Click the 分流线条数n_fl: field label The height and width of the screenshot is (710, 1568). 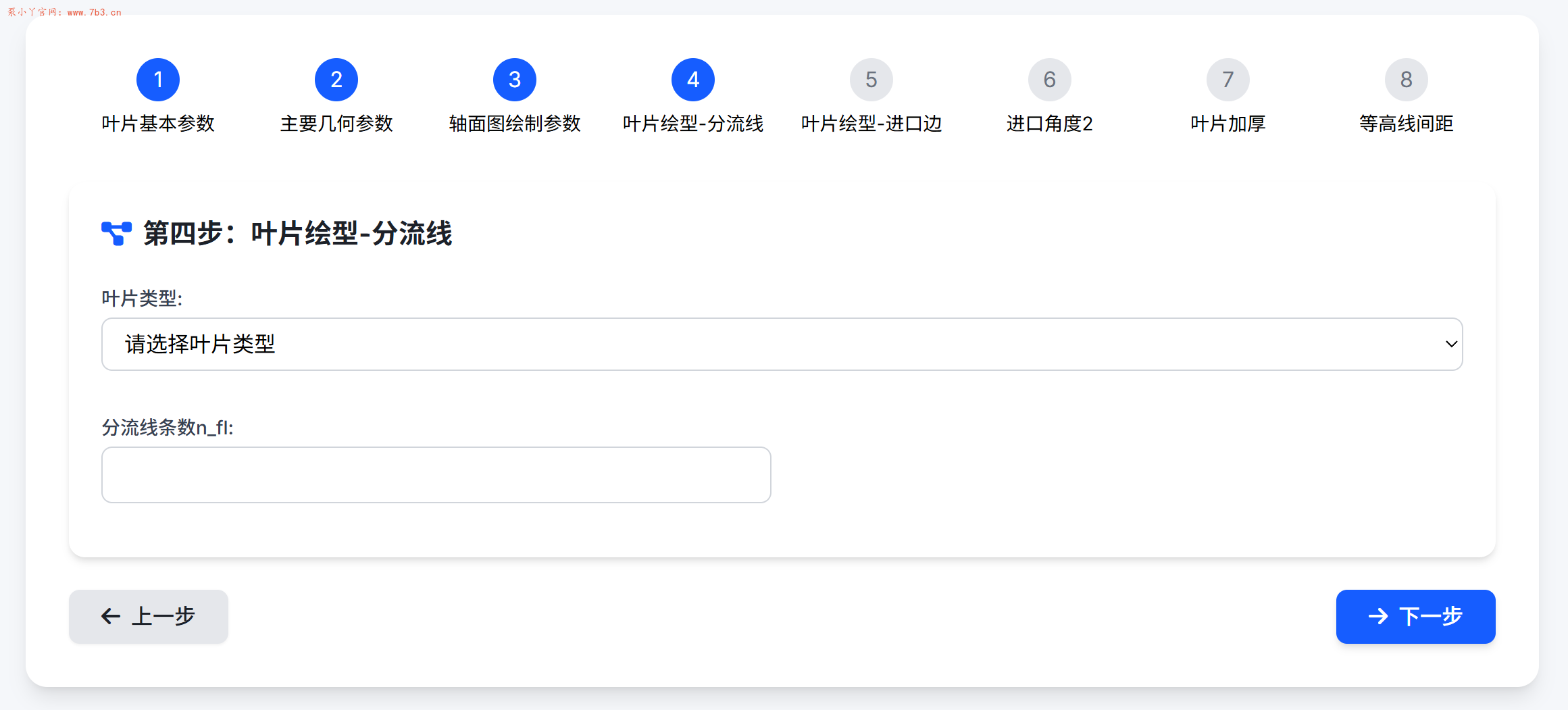pyautogui.click(x=168, y=428)
